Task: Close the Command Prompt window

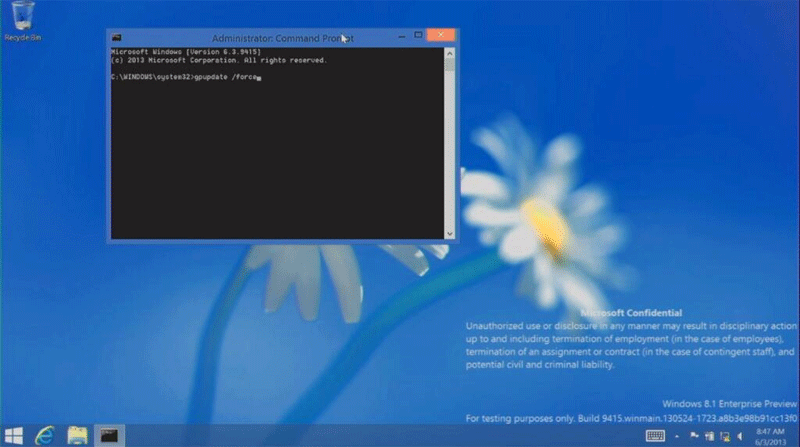Action: point(440,36)
